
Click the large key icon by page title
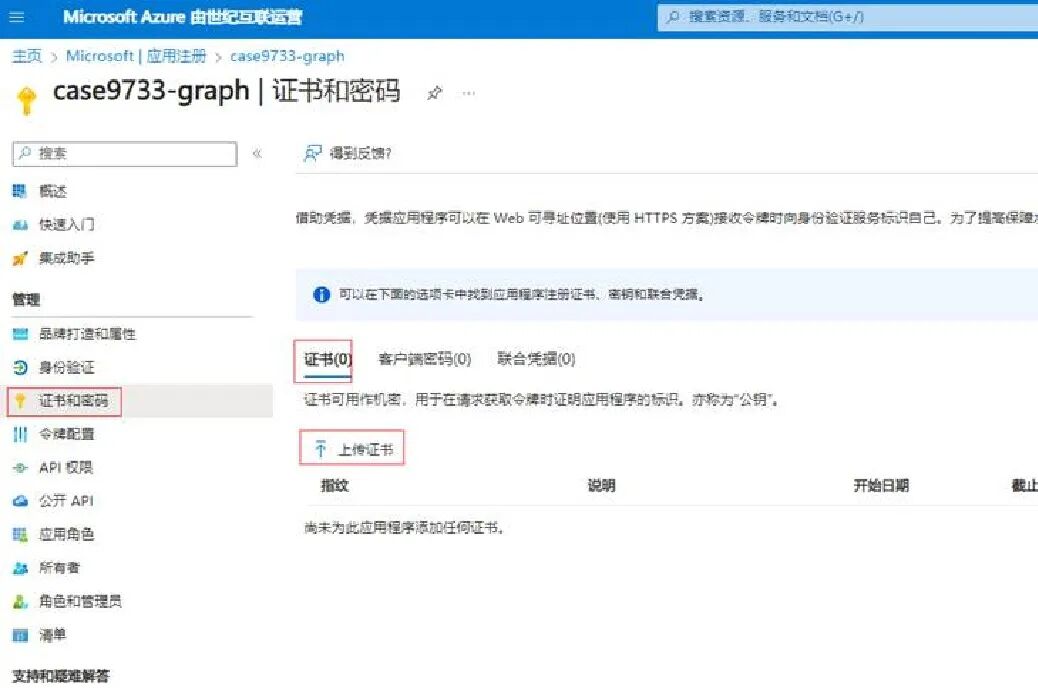coord(26,100)
